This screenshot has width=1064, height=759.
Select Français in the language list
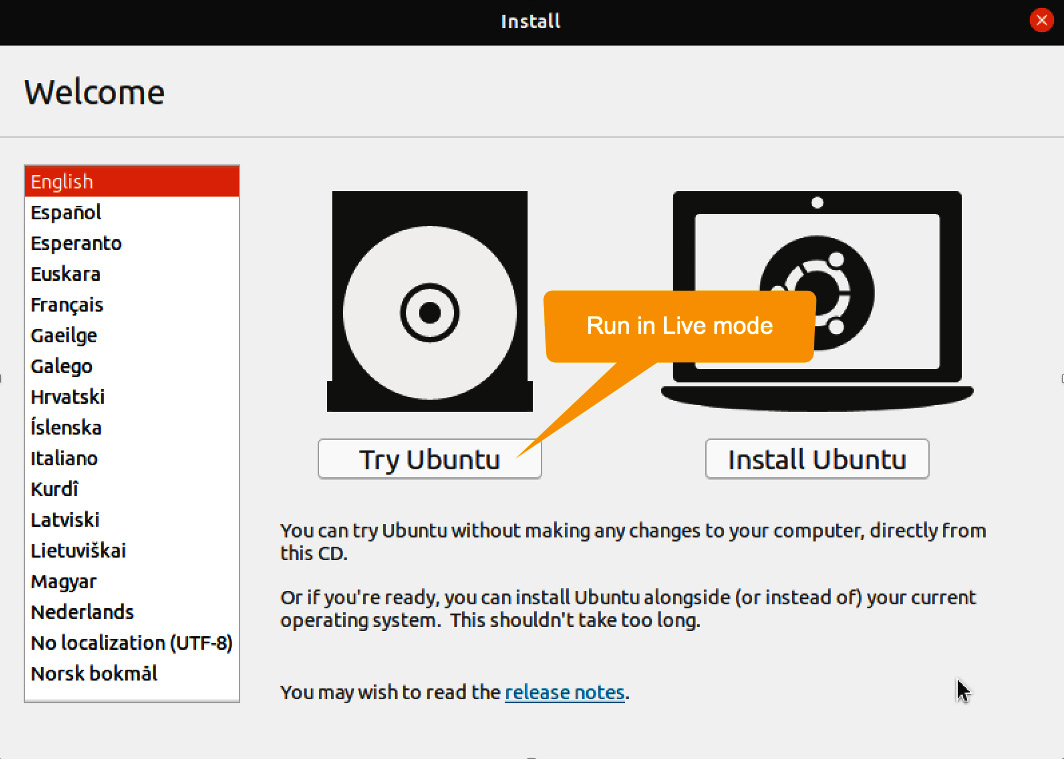(x=132, y=305)
